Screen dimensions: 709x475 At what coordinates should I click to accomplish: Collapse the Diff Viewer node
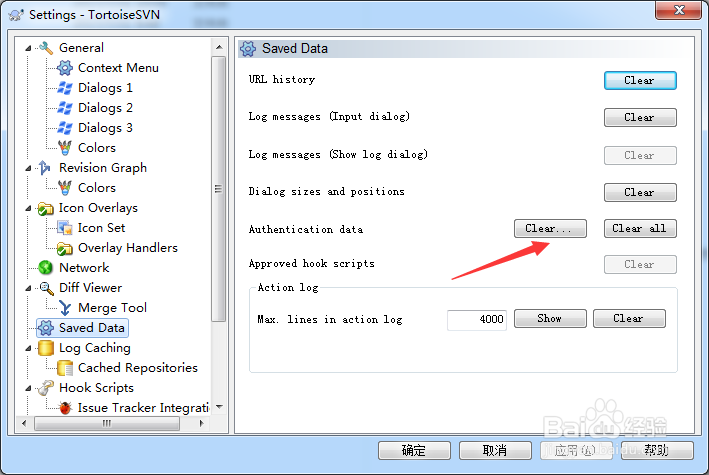click(x=28, y=288)
